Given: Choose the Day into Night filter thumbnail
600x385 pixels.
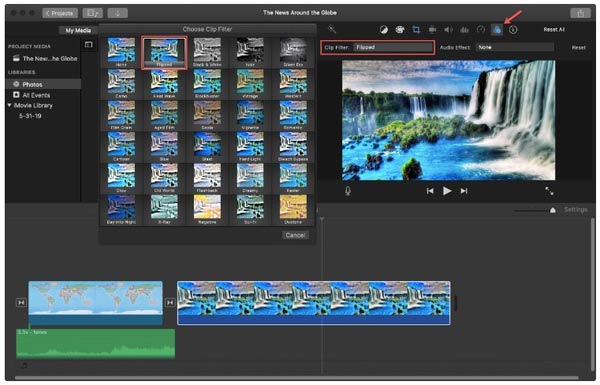Looking at the screenshot, I should tap(121, 209).
